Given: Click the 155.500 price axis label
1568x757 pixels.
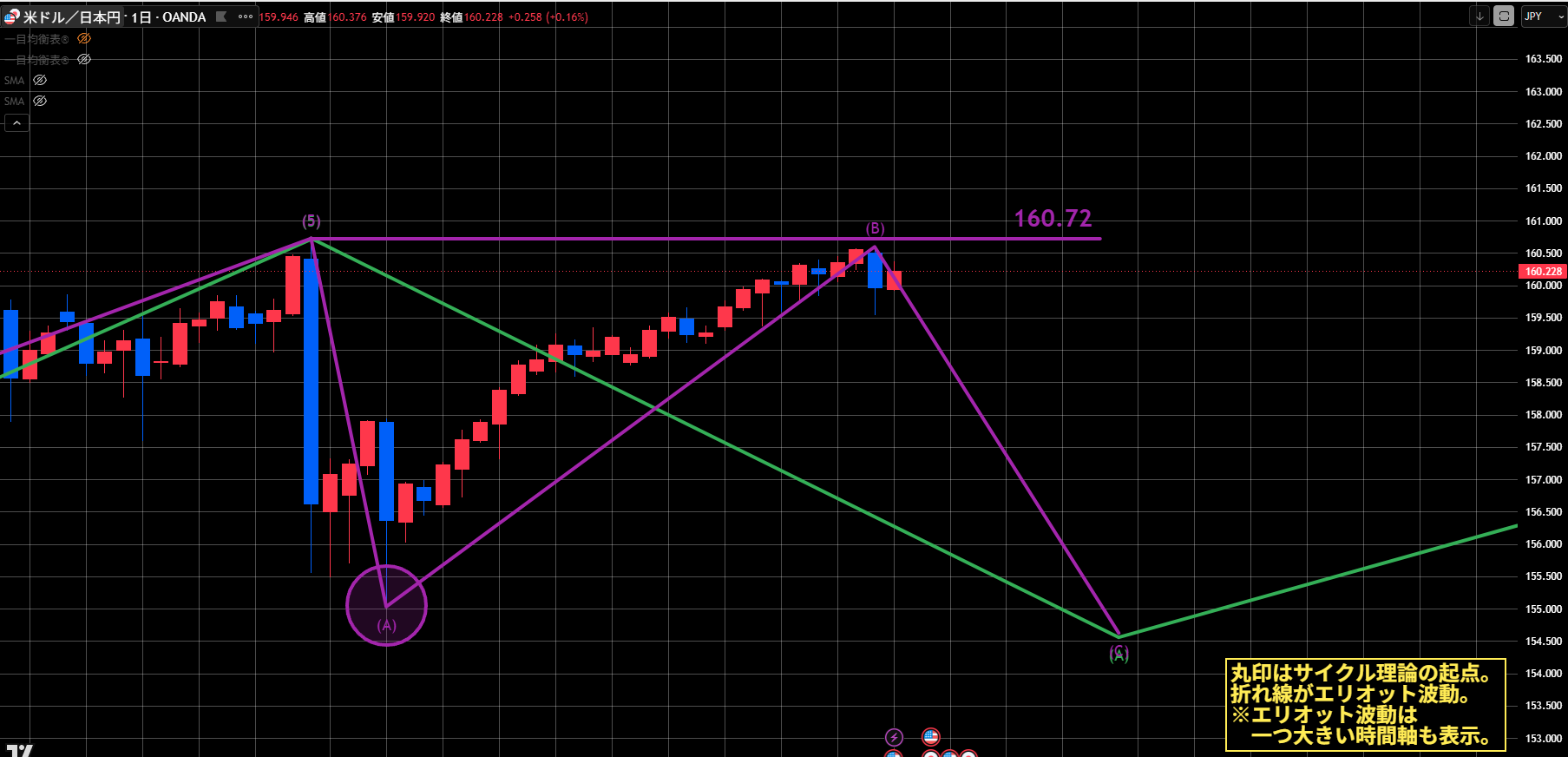Looking at the screenshot, I should tap(1544, 576).
